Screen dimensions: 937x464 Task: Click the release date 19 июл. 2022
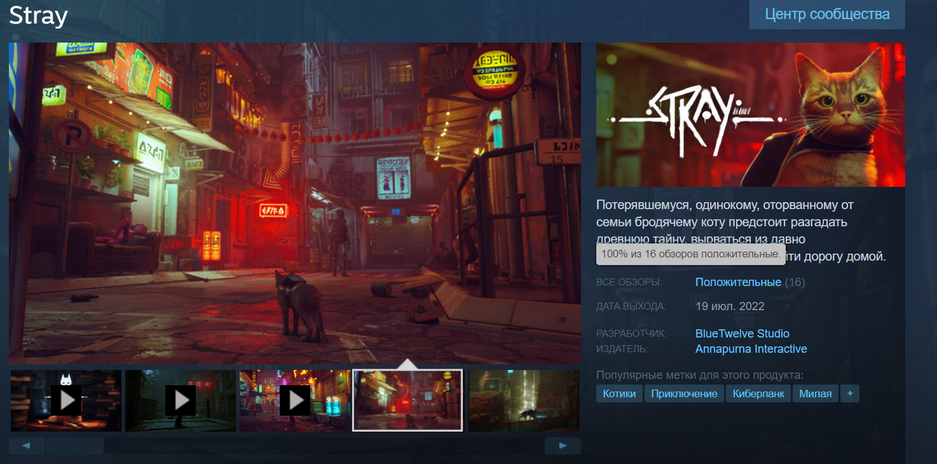(730, 307)
